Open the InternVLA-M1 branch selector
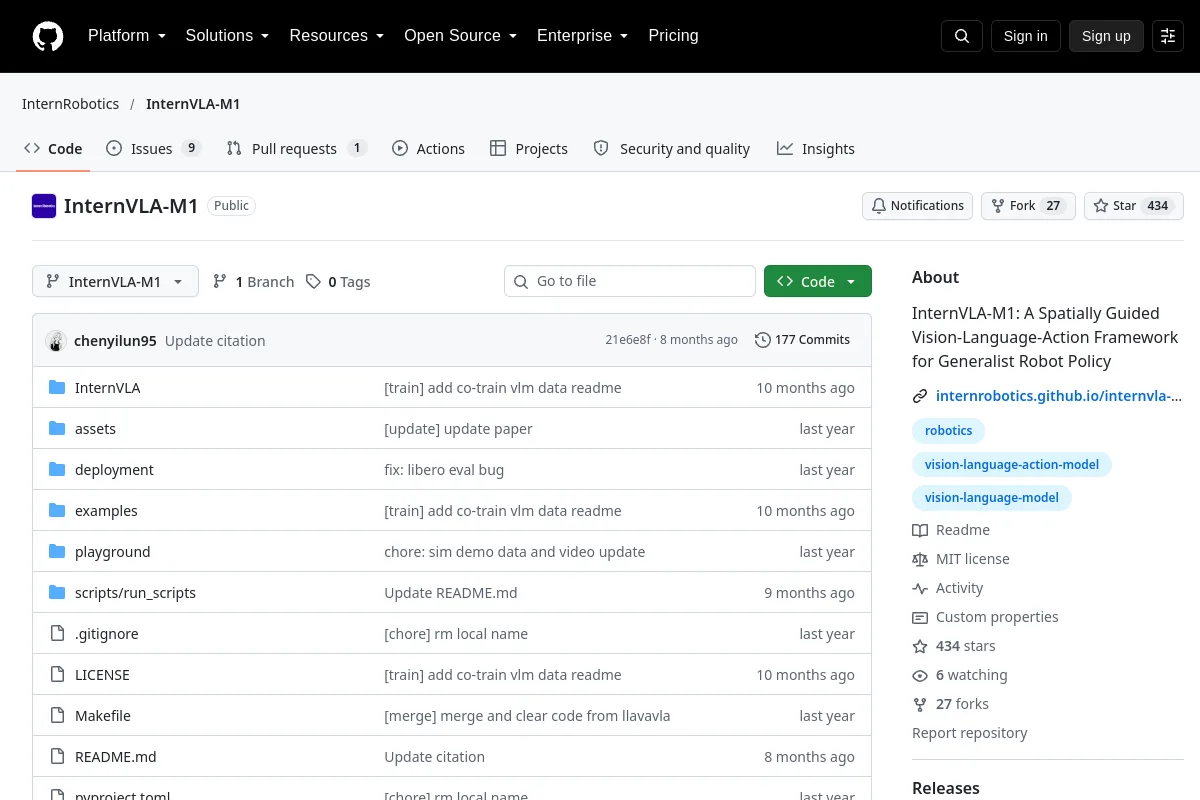 [x=115, y=282]
